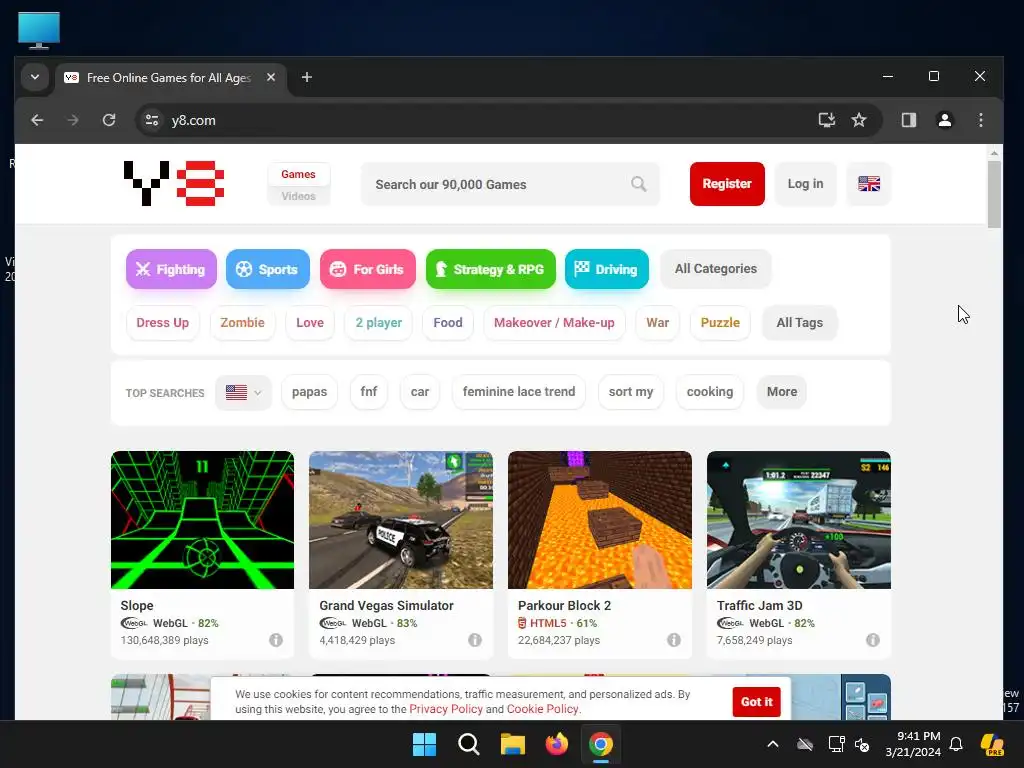
Task: Open the Chrome three-dot menu
Action: [981, 120]
